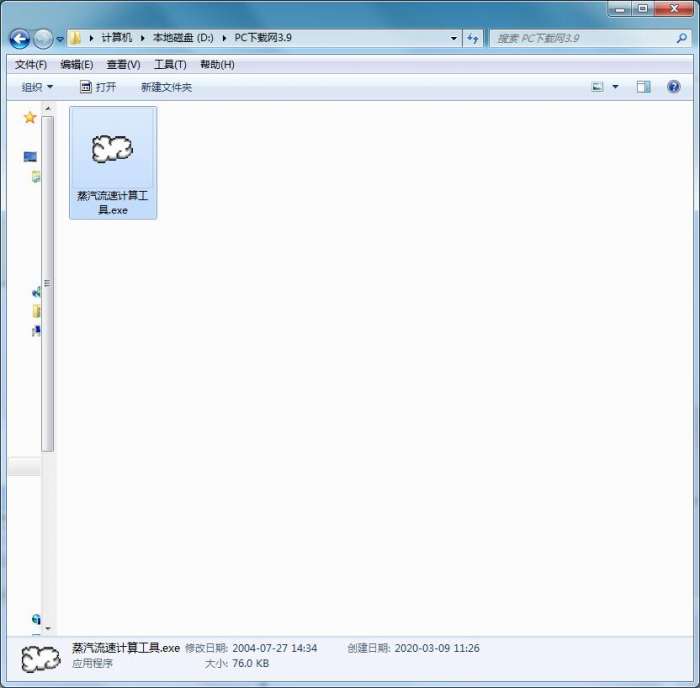The image size is (700, 688).
Task: Click the file size 76.0 KB
Action: (250, 664)
